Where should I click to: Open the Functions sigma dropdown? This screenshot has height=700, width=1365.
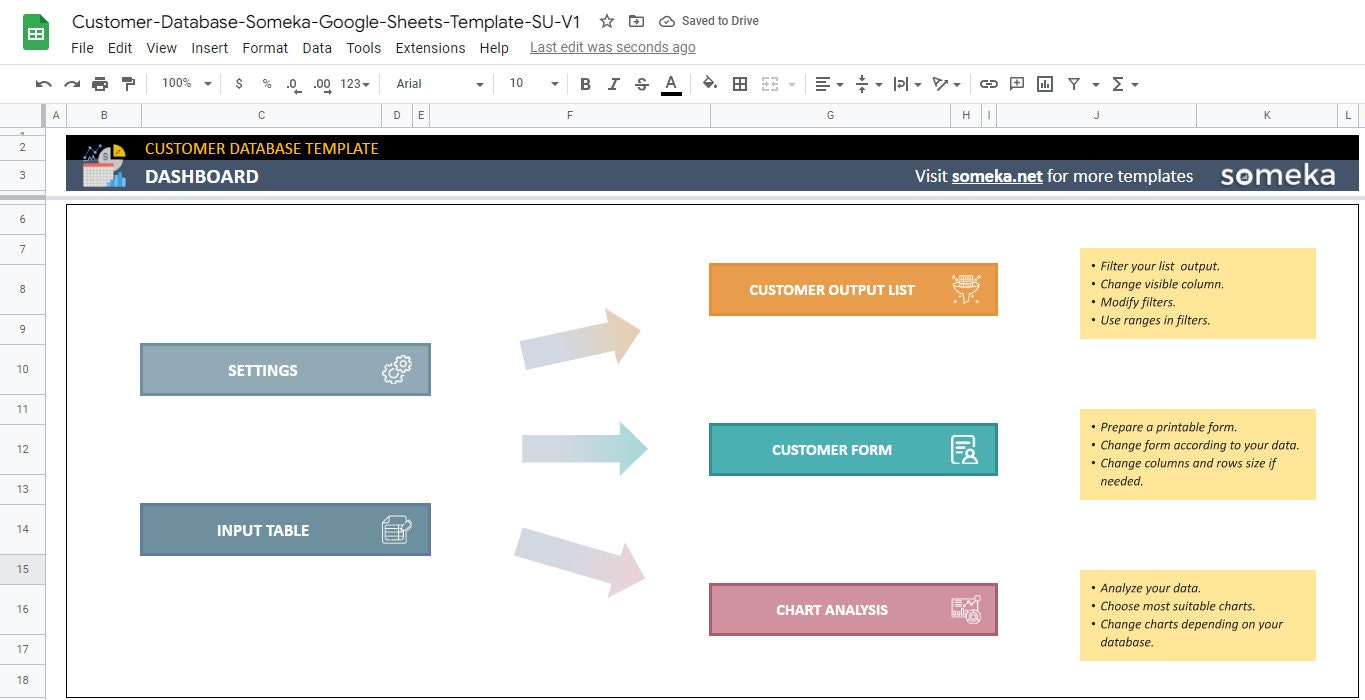point(1125,84)
